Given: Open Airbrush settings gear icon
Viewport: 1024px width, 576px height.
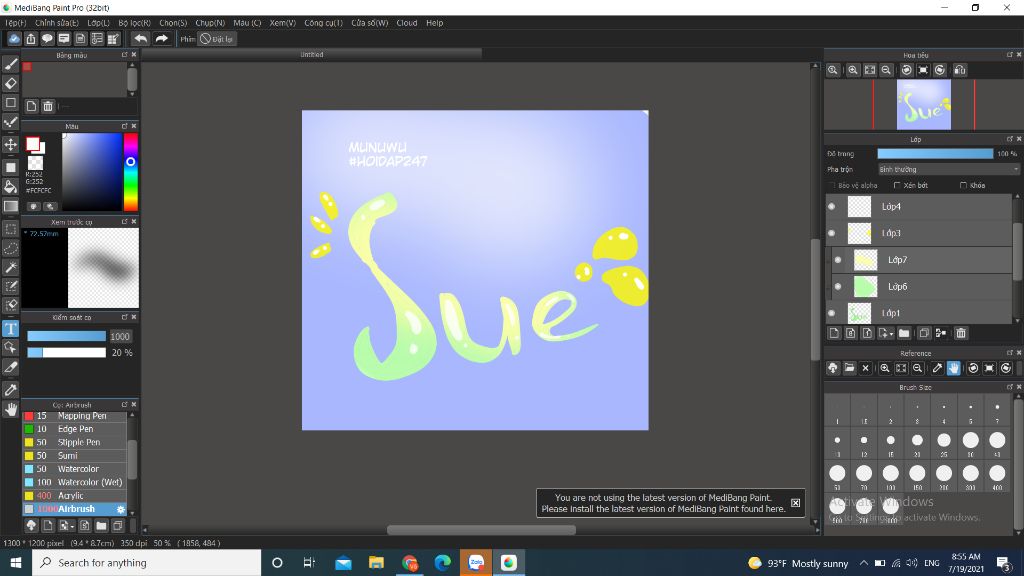Looking at the screenshot, I should click(121, 509).
